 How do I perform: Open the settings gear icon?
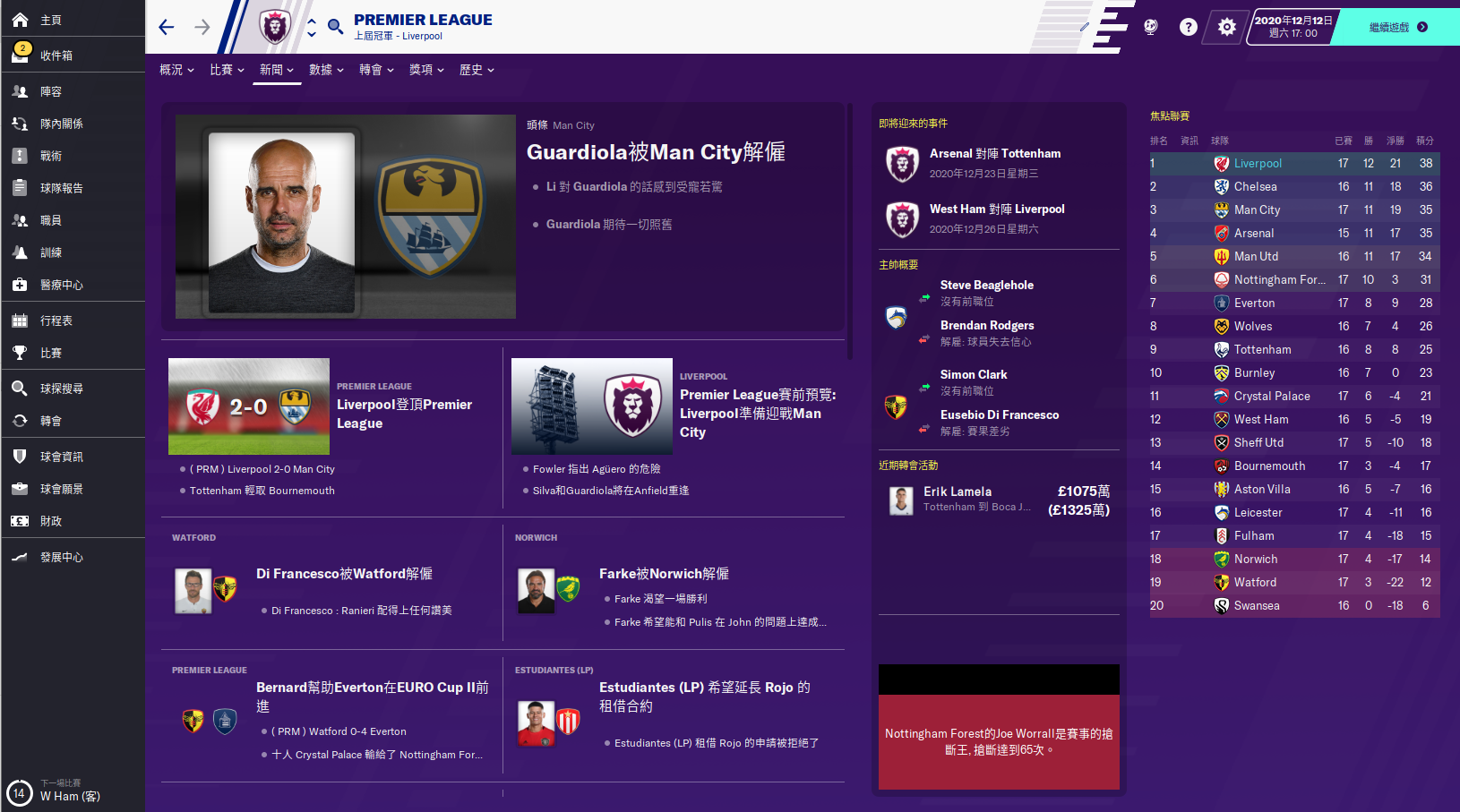point(1227,27)
